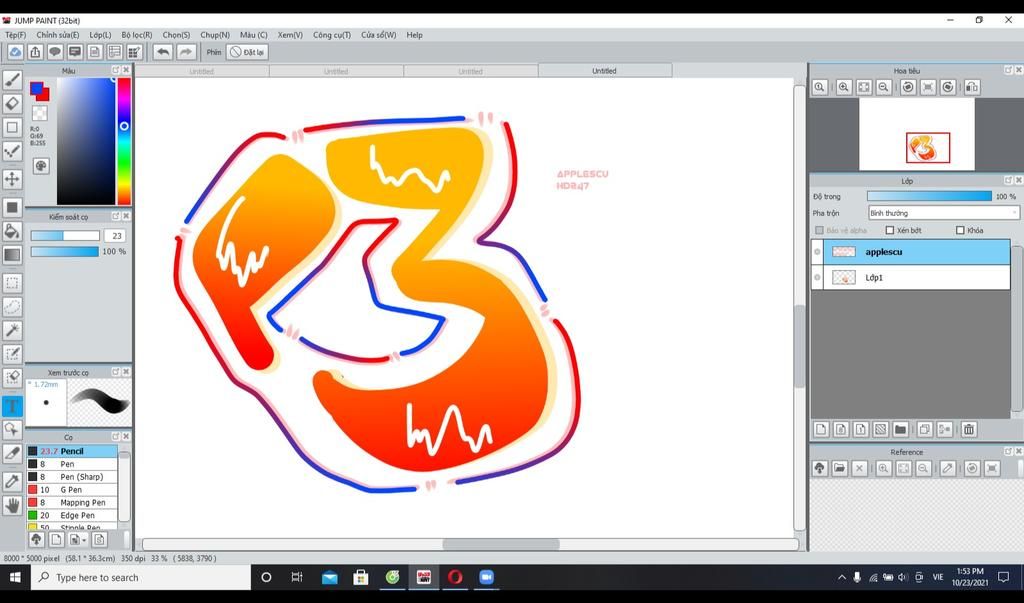Click the Windows search box

tap(140, 577)
